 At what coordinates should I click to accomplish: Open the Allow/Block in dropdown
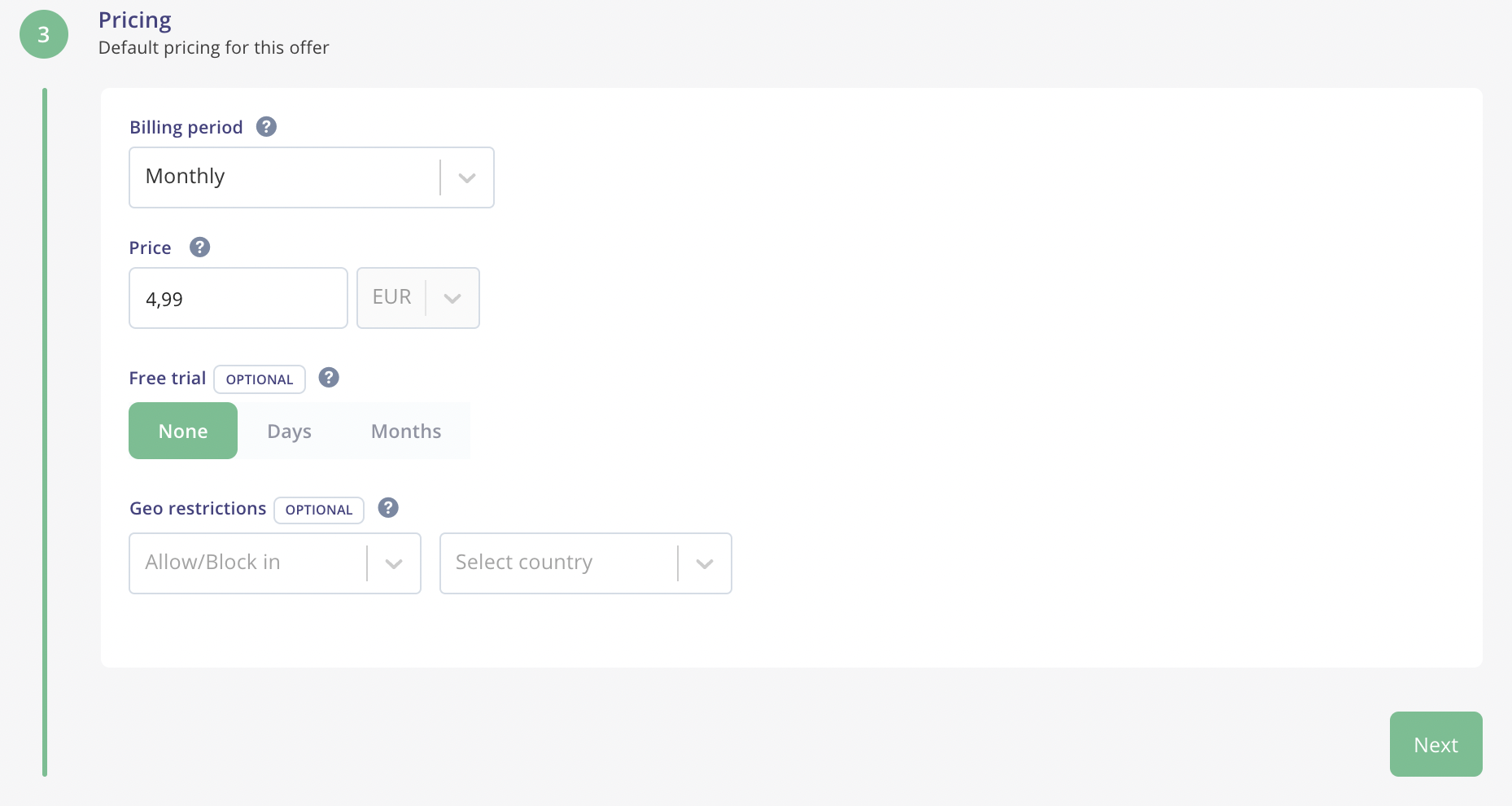275,563
